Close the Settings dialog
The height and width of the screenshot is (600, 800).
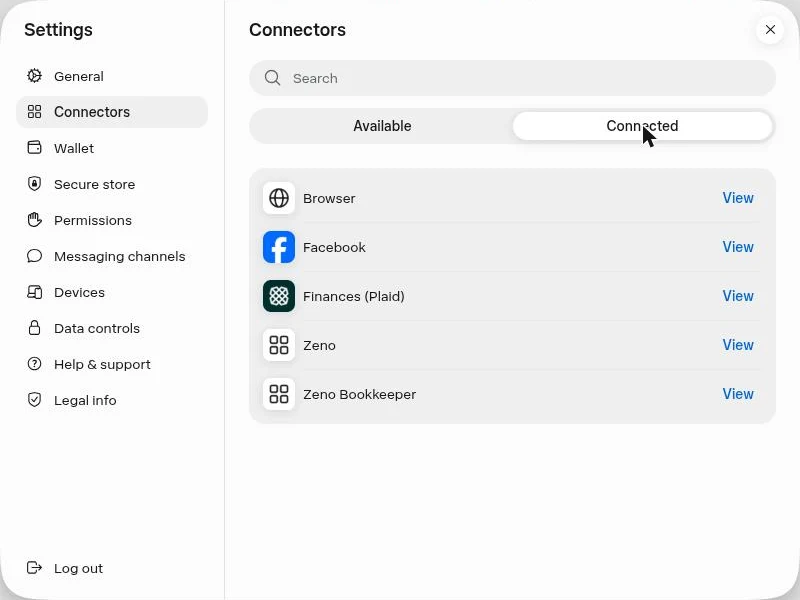[x=770, y=30]
